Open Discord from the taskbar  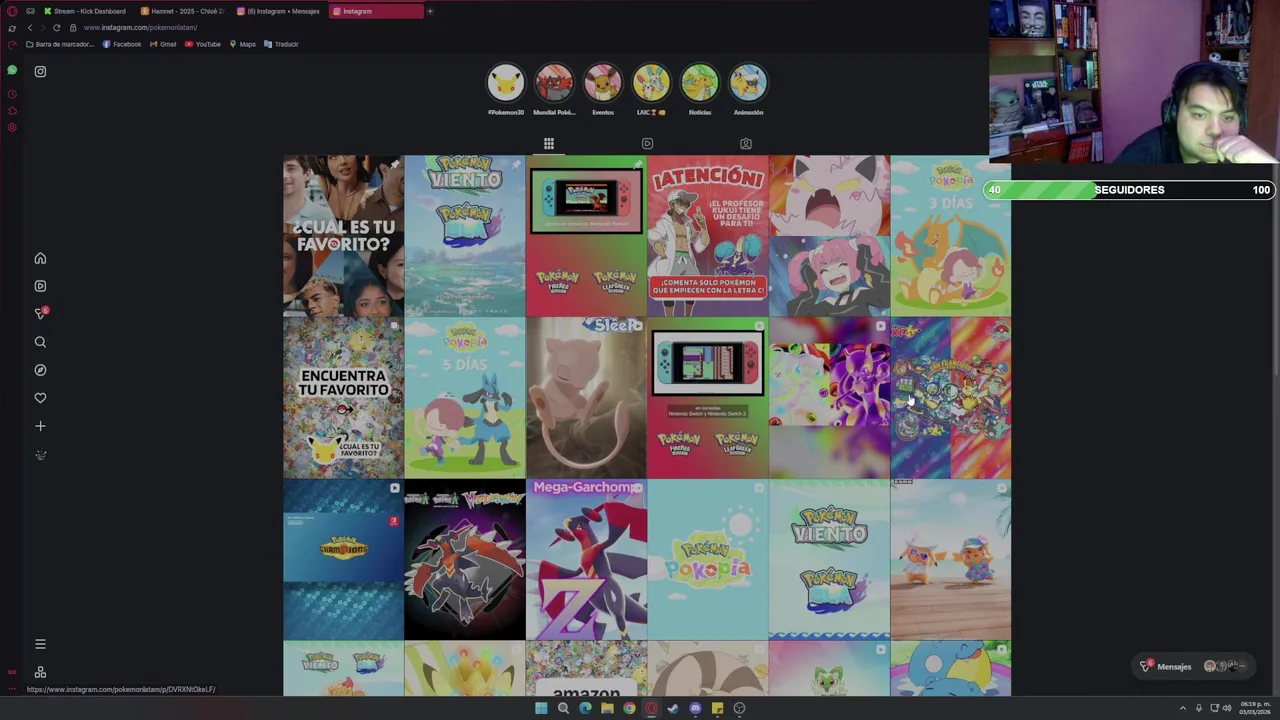click(695, 708)
